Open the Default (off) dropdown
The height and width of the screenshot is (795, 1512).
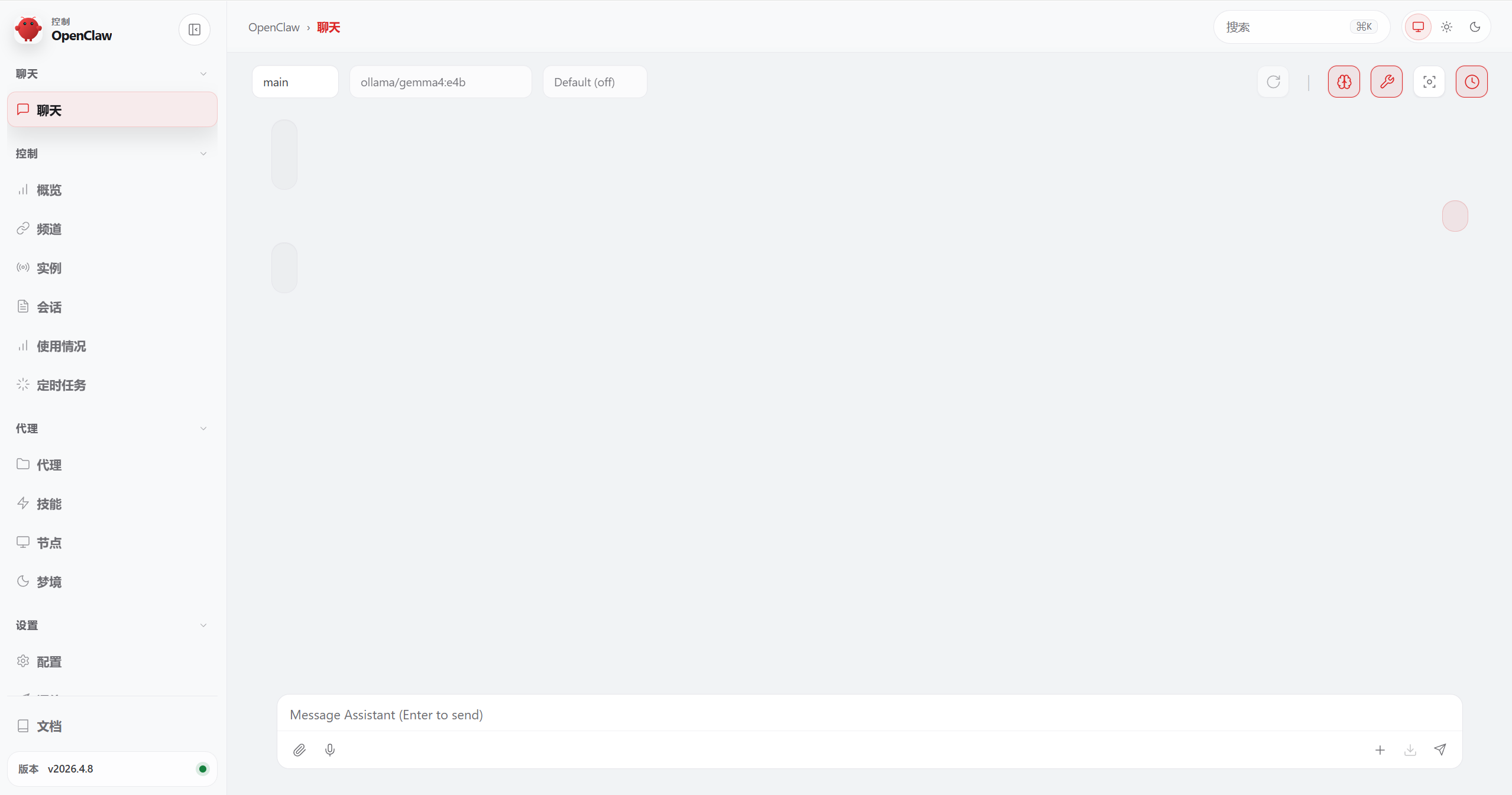click(x=594, y=82)
